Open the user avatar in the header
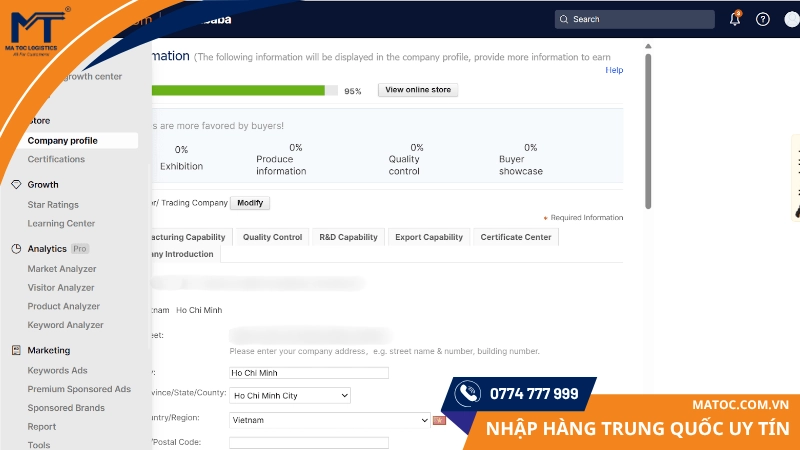Screen dimensions: 800x450 tap(792, 19)
